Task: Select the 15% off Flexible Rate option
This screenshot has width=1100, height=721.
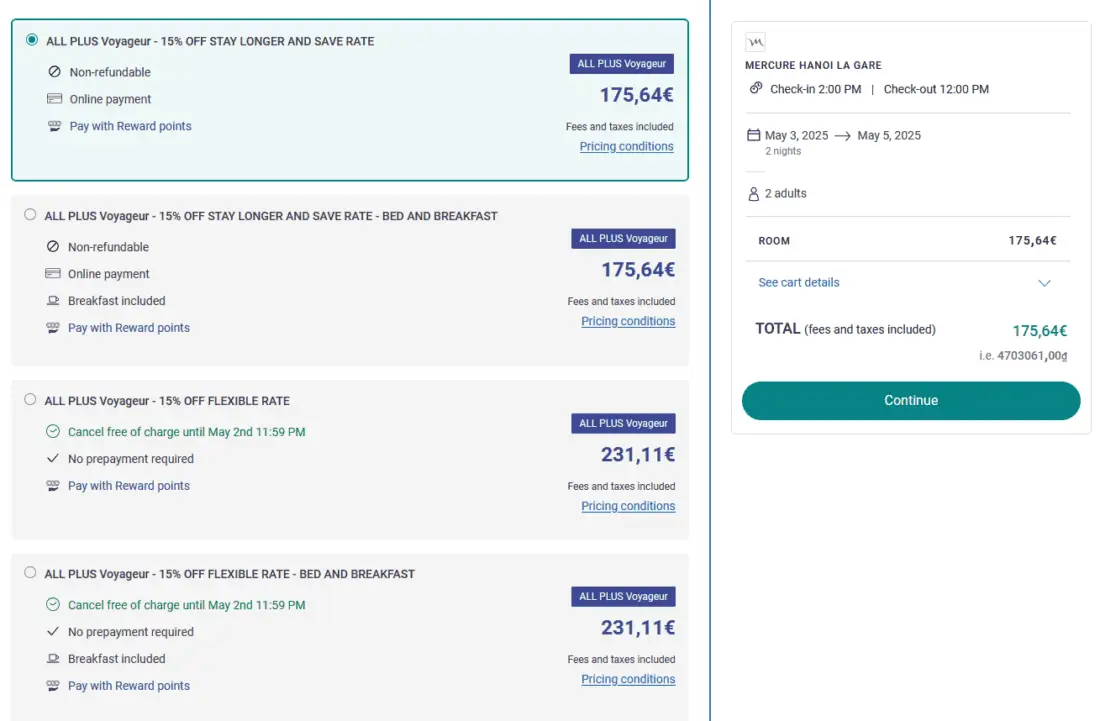Action: point(30,400)
